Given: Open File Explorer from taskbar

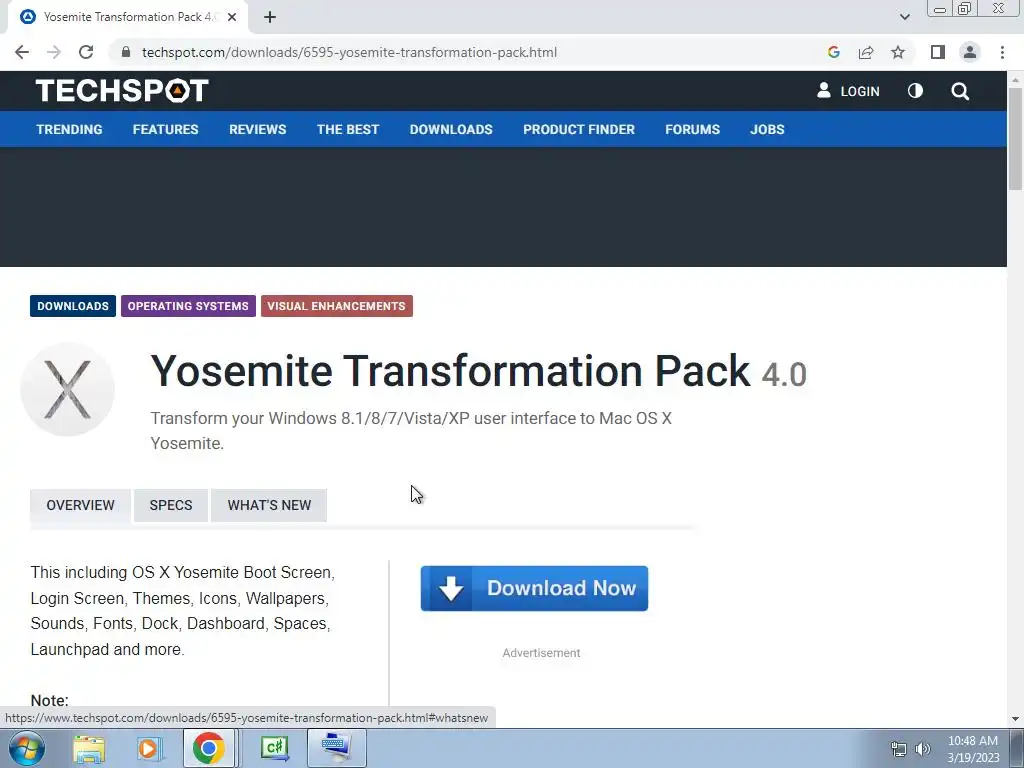Looking at the screenshot, I should pyautogui.click(x=89, y=748).
